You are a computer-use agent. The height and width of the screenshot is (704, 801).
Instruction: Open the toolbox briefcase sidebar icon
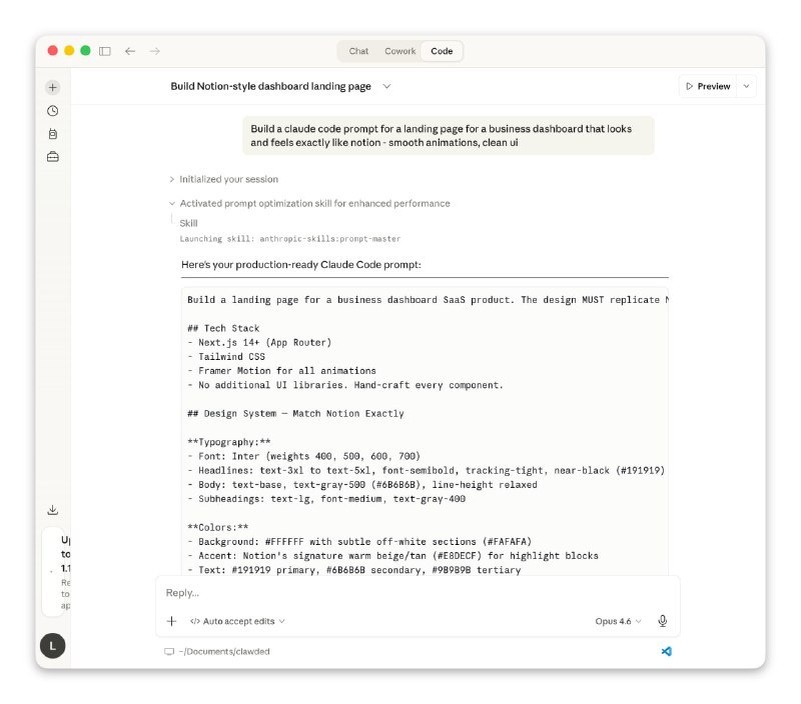pyautogui.click(x=53, y=157)
